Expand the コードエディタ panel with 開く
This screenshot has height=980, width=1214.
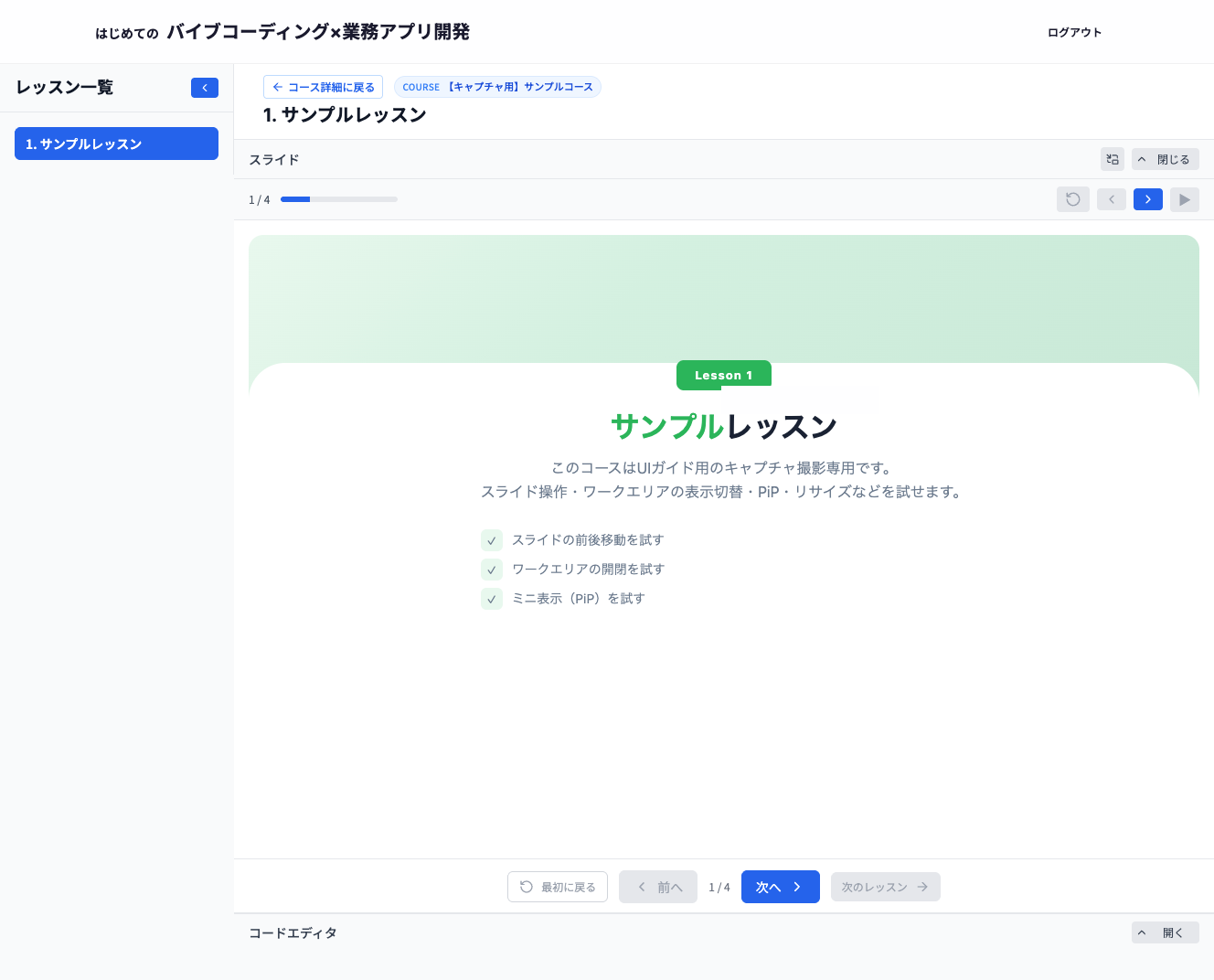point(1166,932)
